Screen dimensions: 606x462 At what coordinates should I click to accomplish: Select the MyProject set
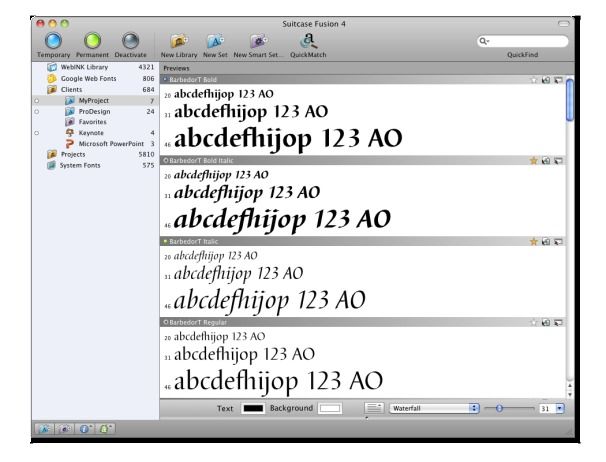pos(95,101)
